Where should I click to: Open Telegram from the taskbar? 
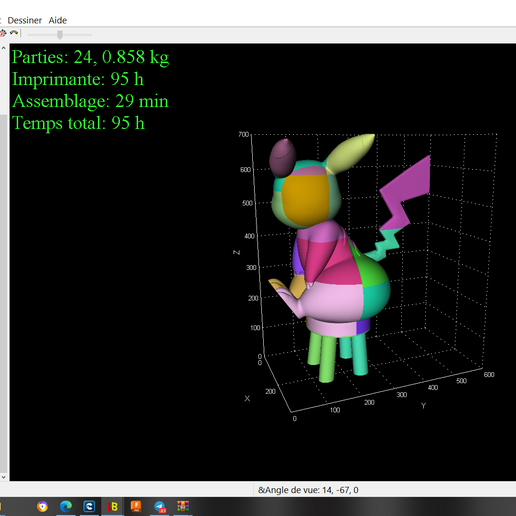[160, 507]
